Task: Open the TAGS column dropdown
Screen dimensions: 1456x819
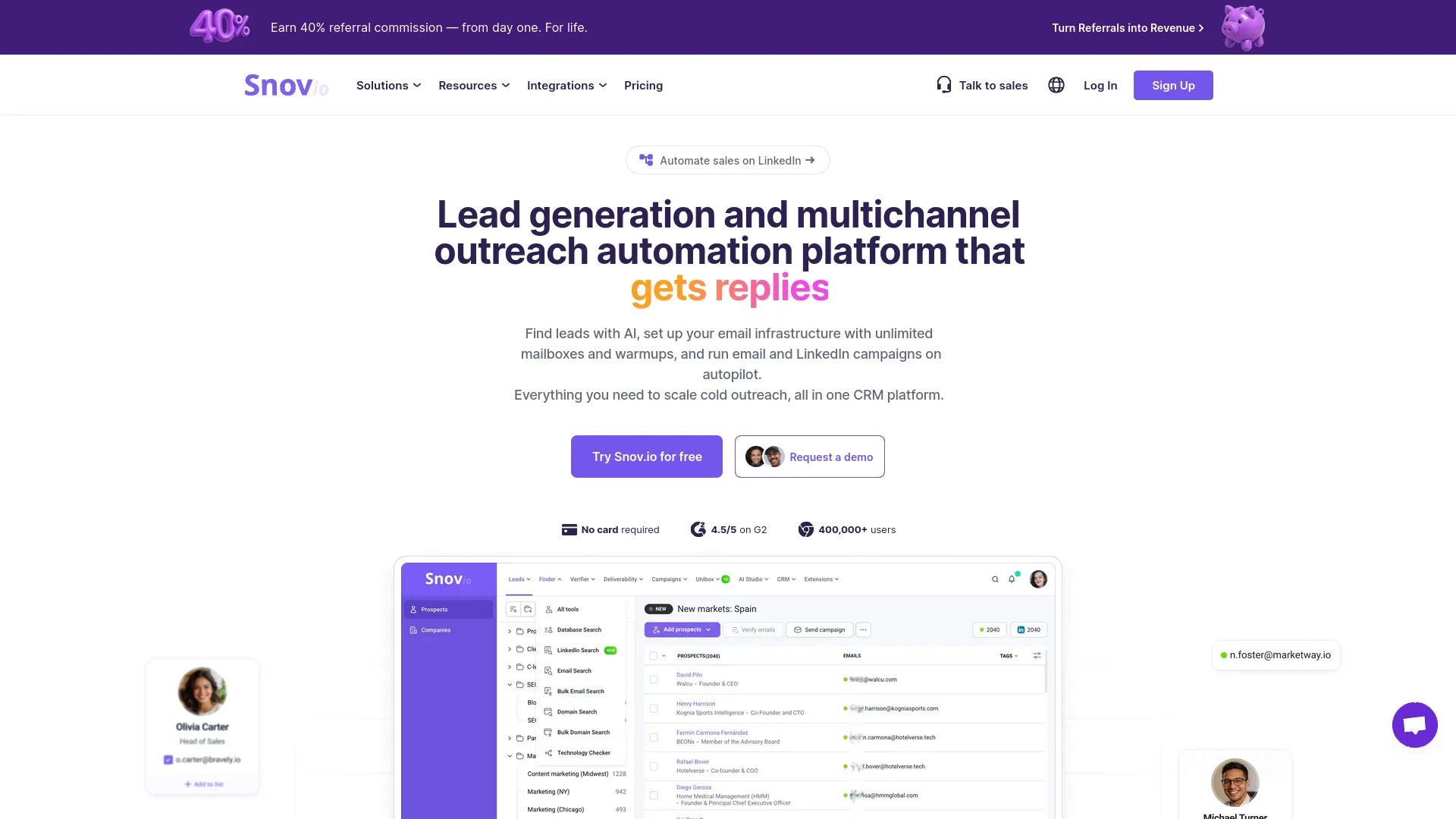Action: click(x=1009, y=656)
